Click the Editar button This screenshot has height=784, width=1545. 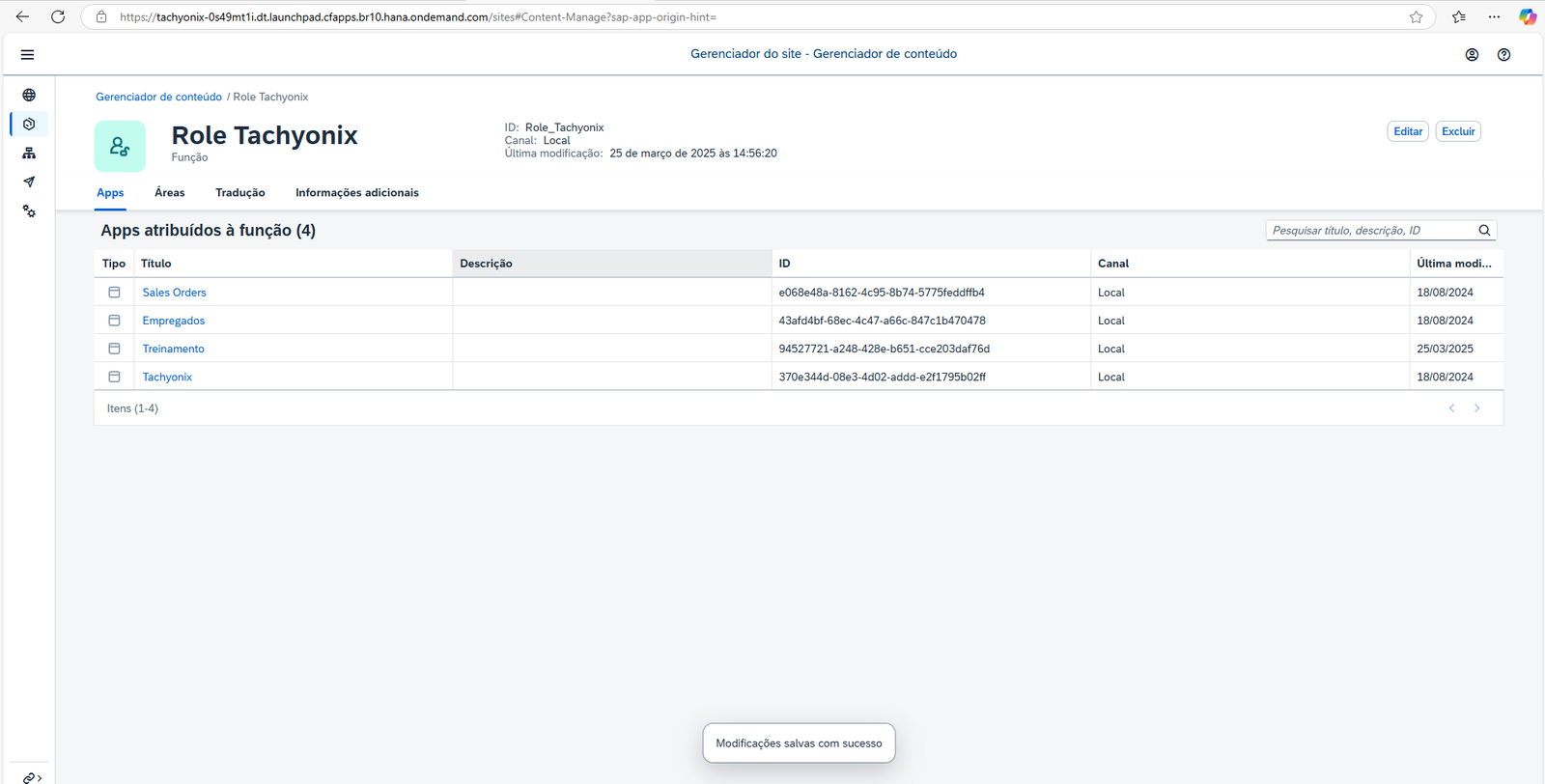(x=1408, y=131)
